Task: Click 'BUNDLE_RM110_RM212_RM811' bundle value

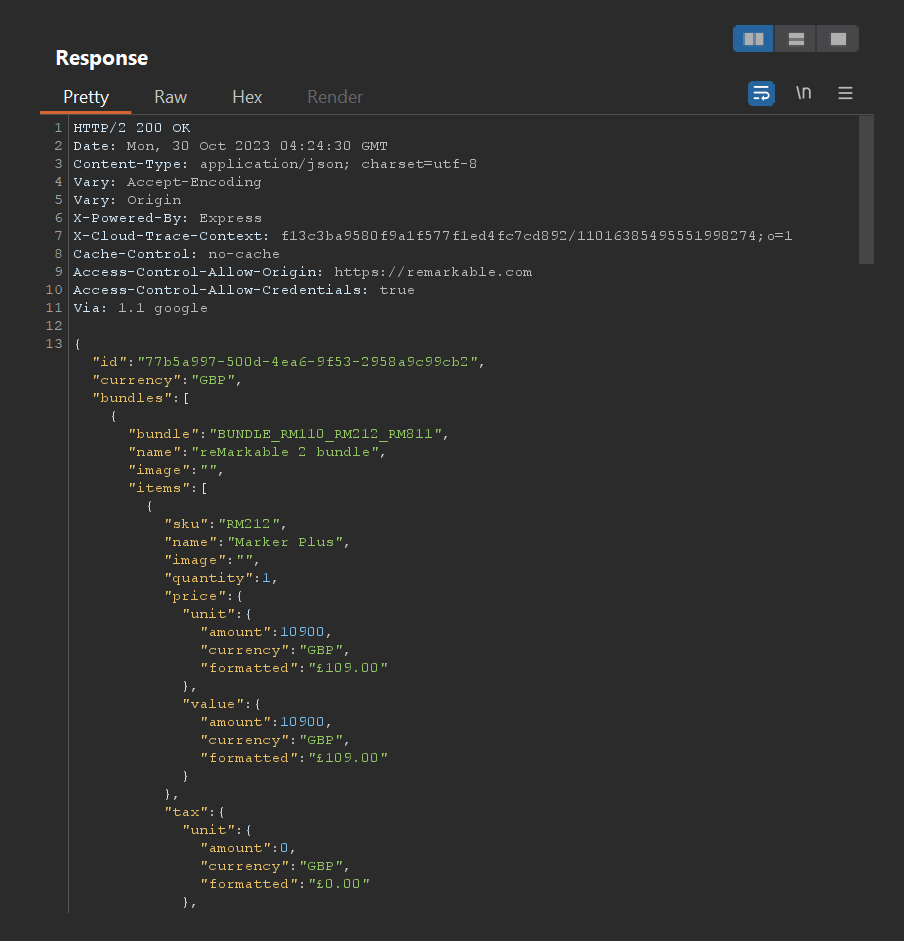Action: click(x=325, y=434)
